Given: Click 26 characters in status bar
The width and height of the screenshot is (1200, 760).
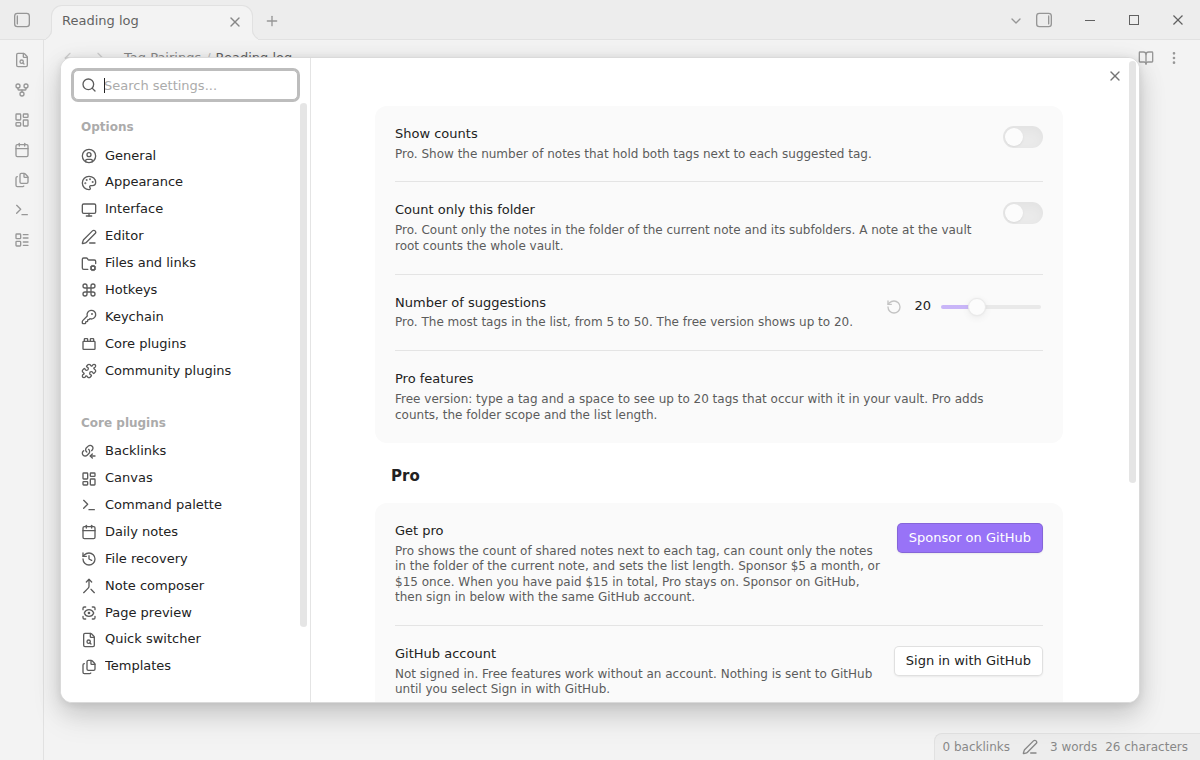Looking at the screenshot, I should 1147,747.
